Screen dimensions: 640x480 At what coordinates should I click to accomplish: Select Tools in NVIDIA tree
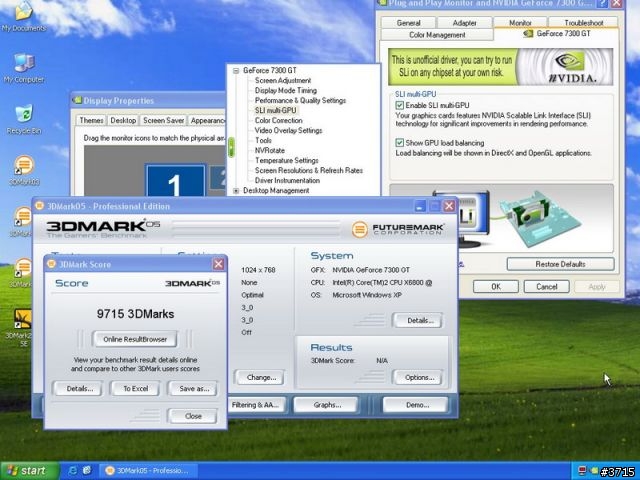click(263, 140)
